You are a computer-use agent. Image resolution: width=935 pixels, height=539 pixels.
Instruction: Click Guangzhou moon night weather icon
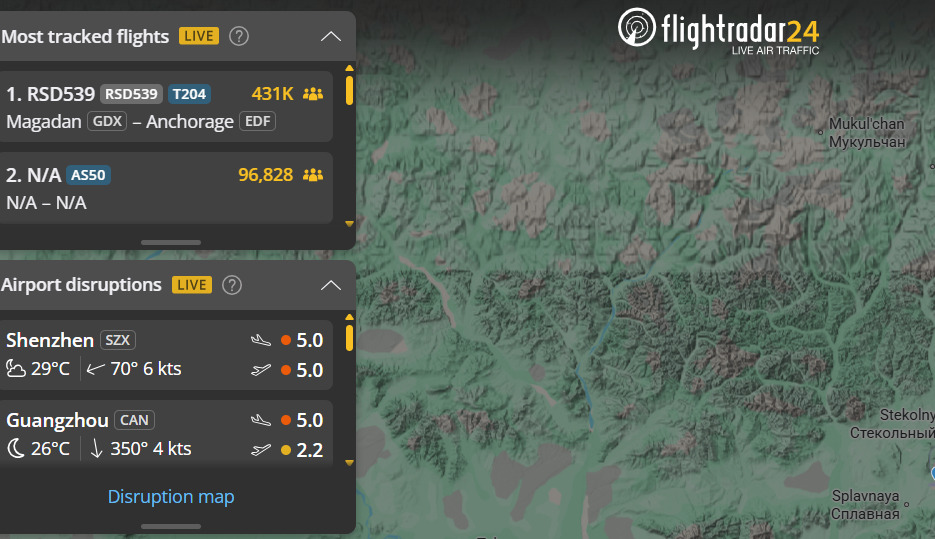16,448
